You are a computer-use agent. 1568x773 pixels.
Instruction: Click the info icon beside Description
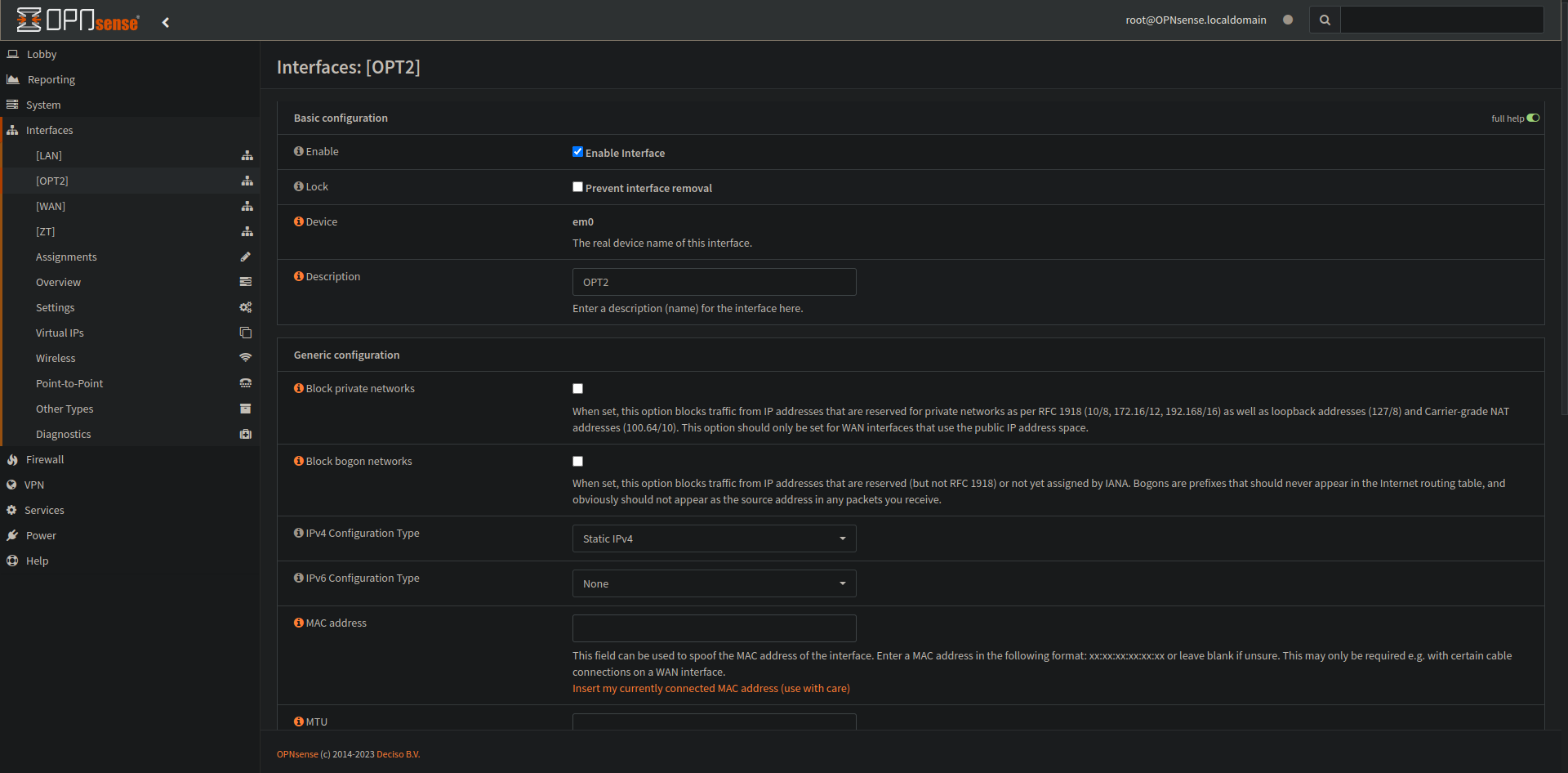point(299,276)
